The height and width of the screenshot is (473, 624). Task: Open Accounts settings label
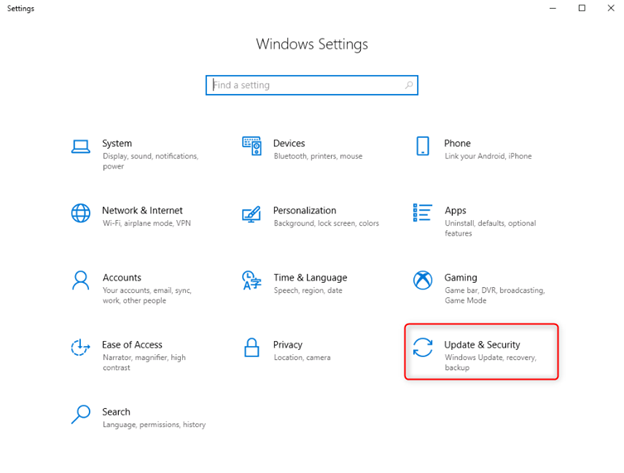click(122, 278)
